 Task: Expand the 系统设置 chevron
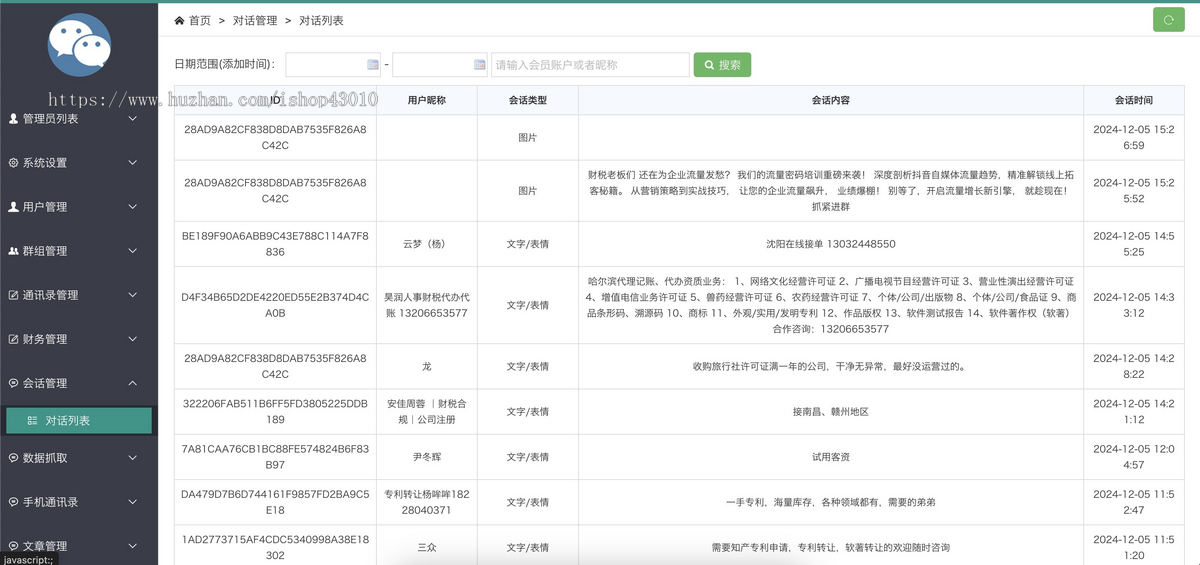[x=133, y=163]
